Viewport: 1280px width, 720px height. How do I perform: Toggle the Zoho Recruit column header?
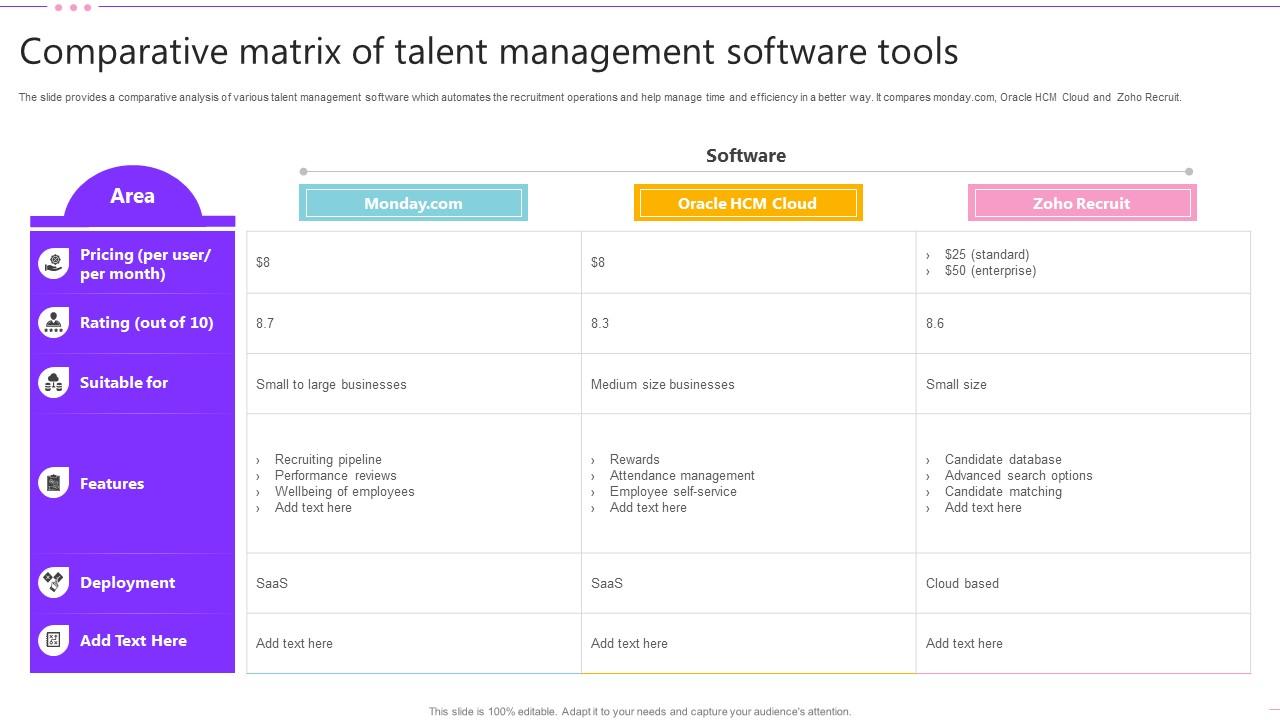coord(1081,203)
